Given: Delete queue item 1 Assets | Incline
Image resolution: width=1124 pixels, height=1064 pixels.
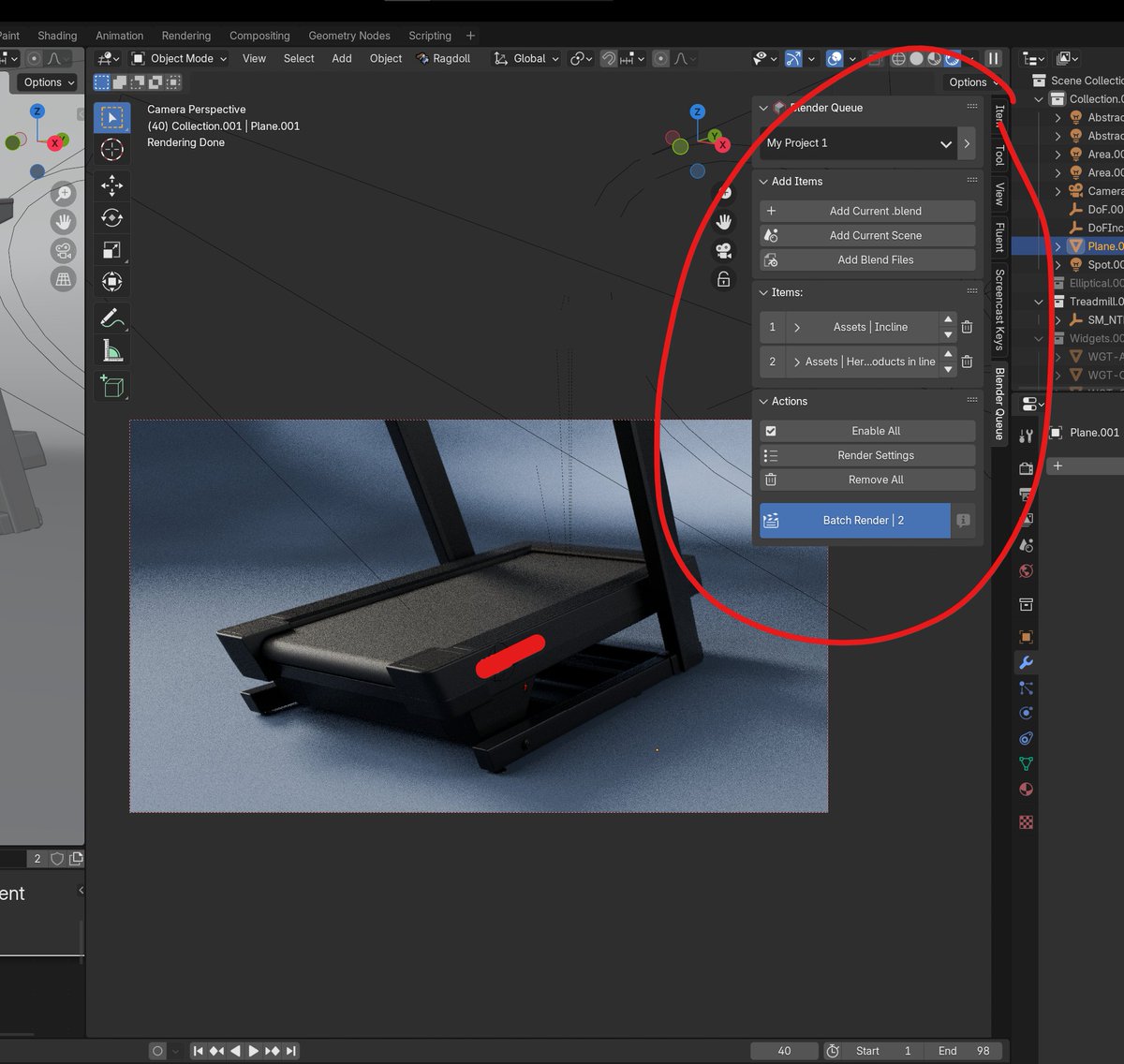Looking at the screenshot, I should (x=967, y=327).
